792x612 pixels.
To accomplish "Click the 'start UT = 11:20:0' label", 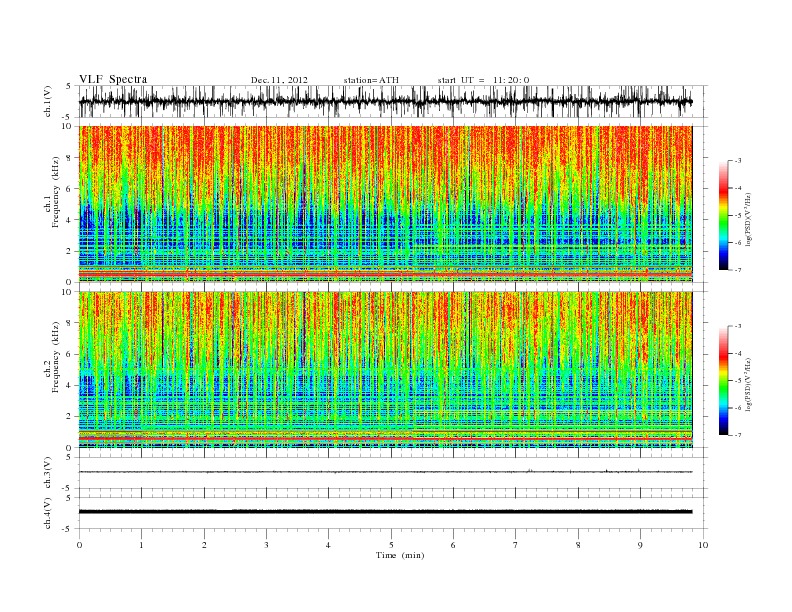I will click(x=483, y=80).
